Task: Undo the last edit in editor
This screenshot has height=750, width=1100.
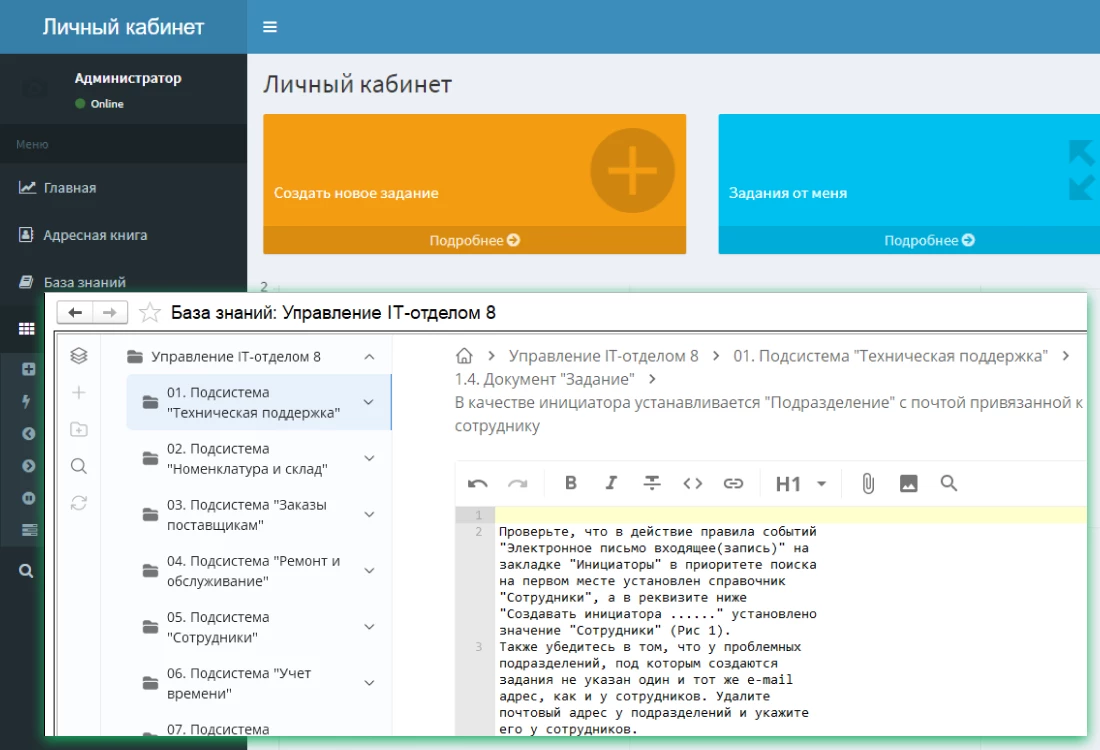Action: tap(478, 483)
